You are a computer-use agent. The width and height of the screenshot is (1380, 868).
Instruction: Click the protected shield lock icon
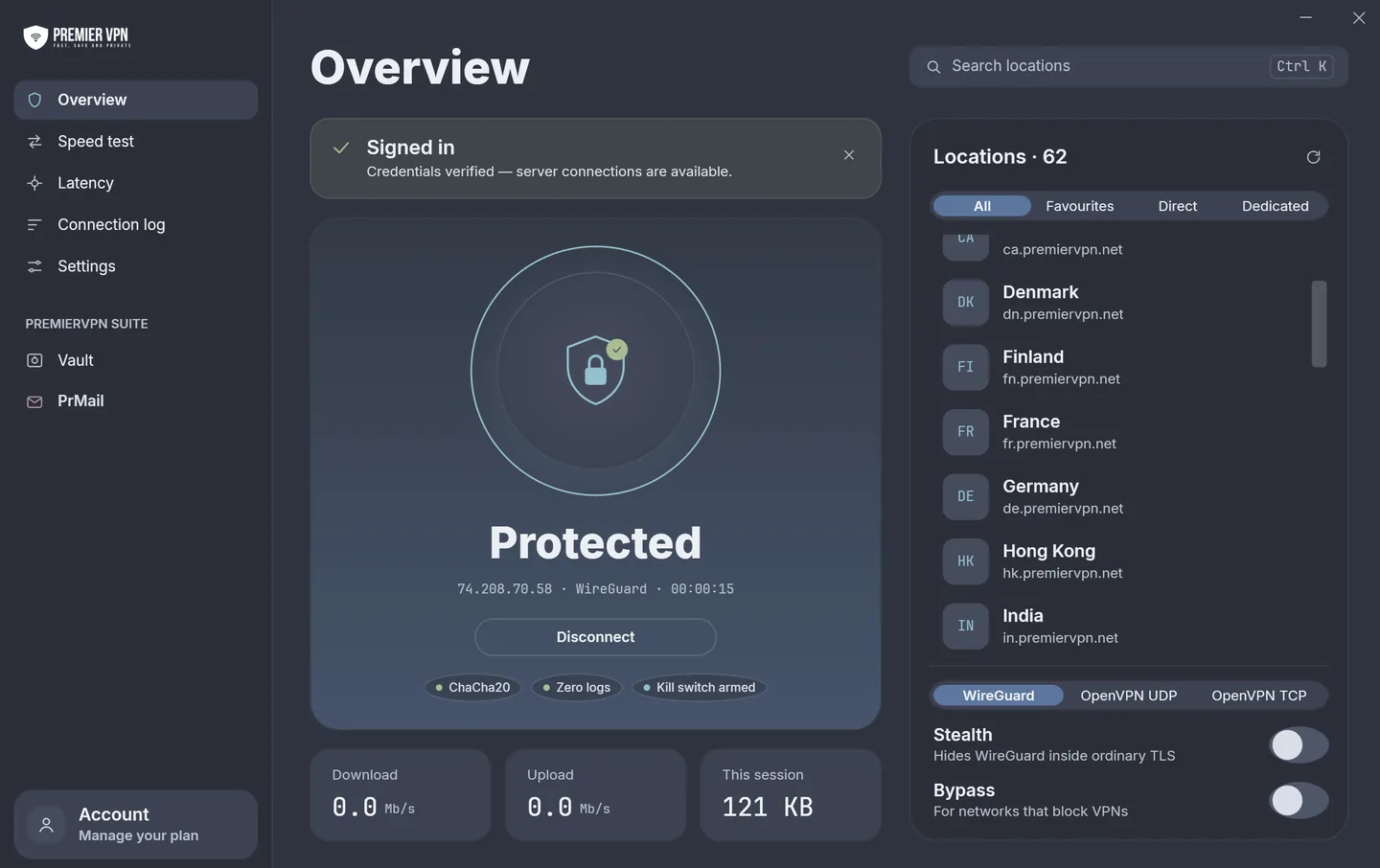pyautogui.click(x=596, y=370)
